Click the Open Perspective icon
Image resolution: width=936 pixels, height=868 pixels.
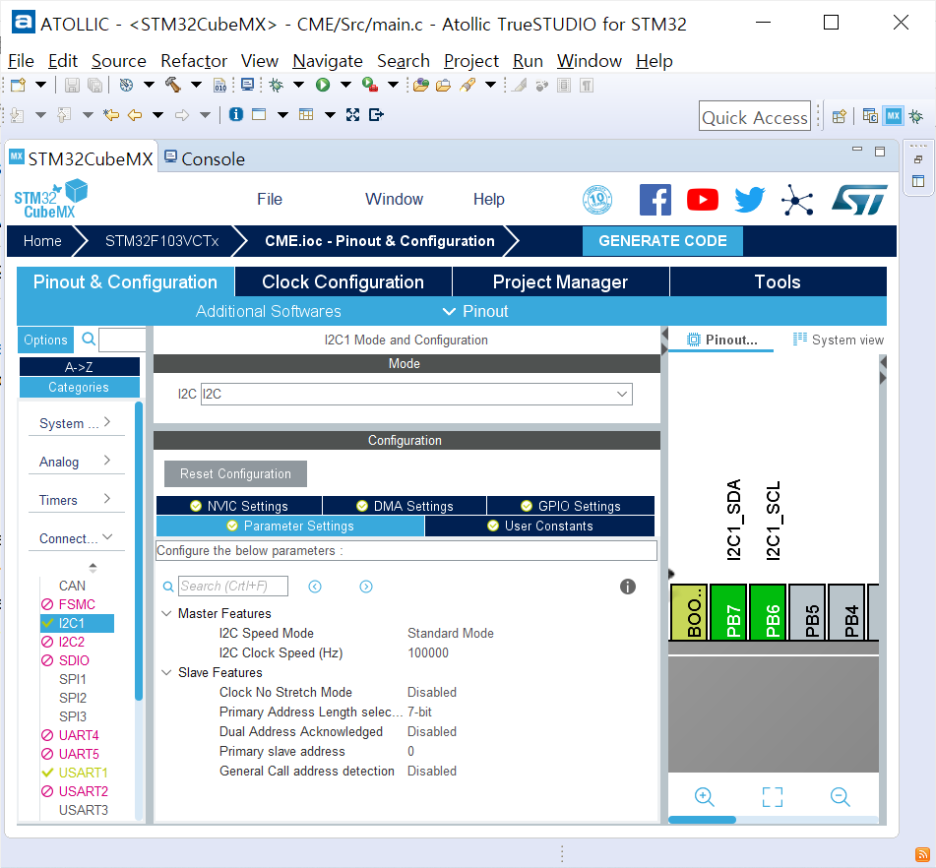click(839, 116)
